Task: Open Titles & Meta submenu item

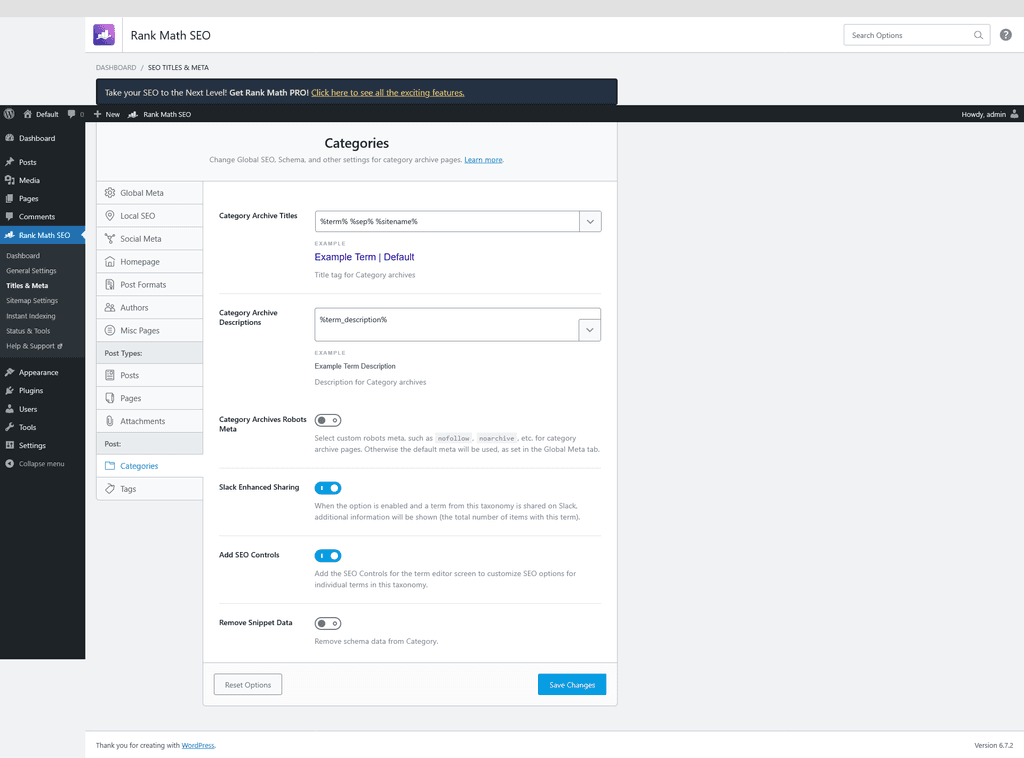Action: (27, 285)
